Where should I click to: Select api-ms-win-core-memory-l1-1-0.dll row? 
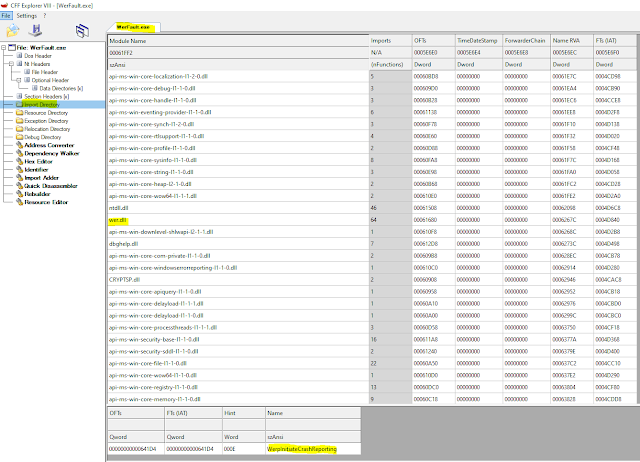point(372,399)
